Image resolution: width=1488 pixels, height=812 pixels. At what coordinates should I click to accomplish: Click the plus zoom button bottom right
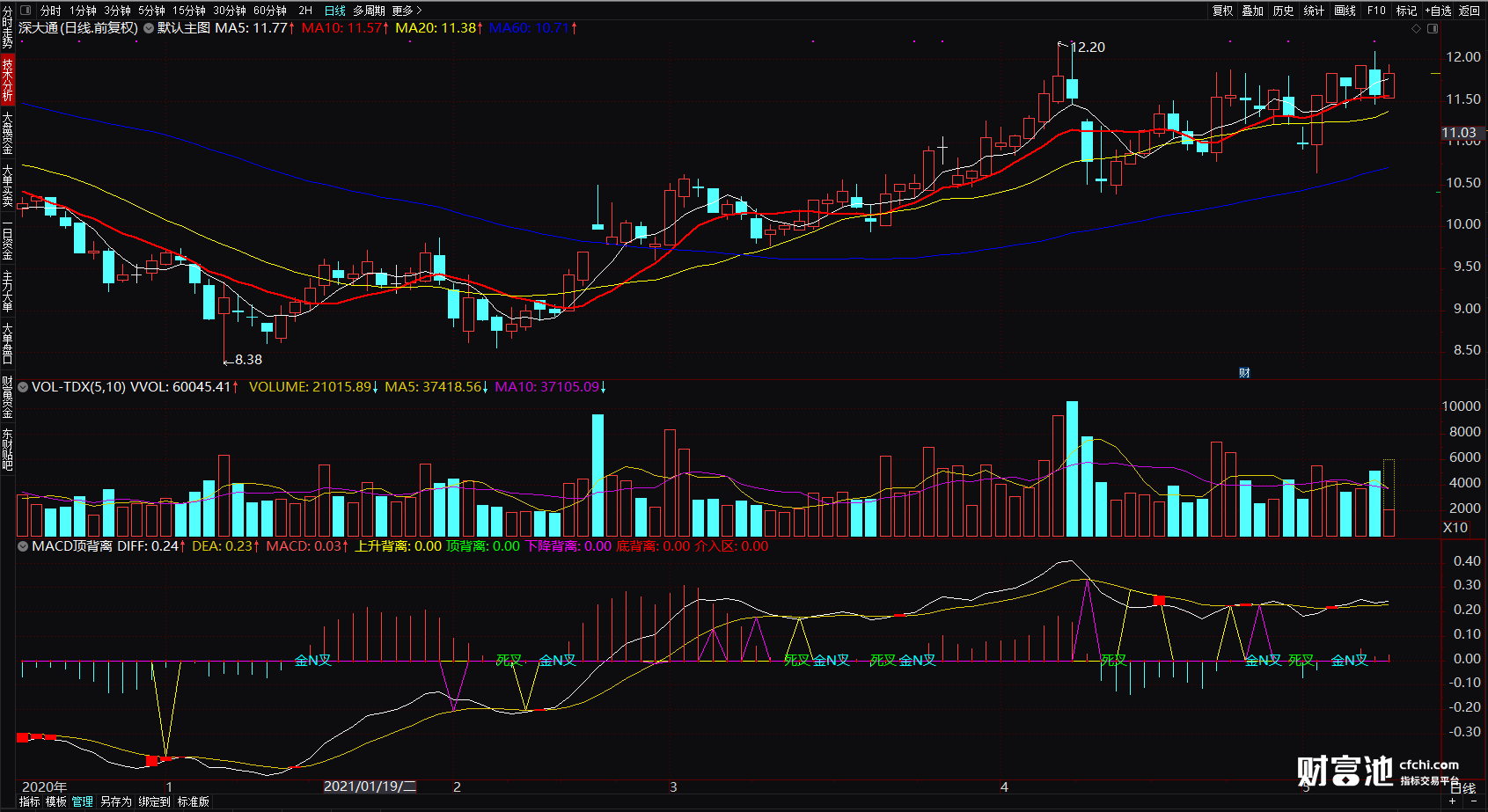[1453, 801]
